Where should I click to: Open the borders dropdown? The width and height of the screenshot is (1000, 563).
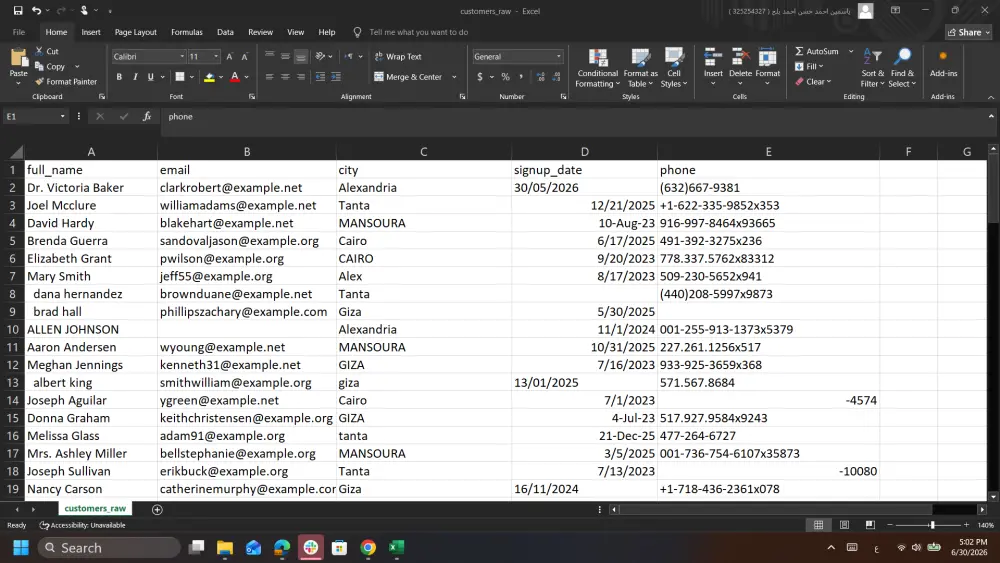(191, 77)
